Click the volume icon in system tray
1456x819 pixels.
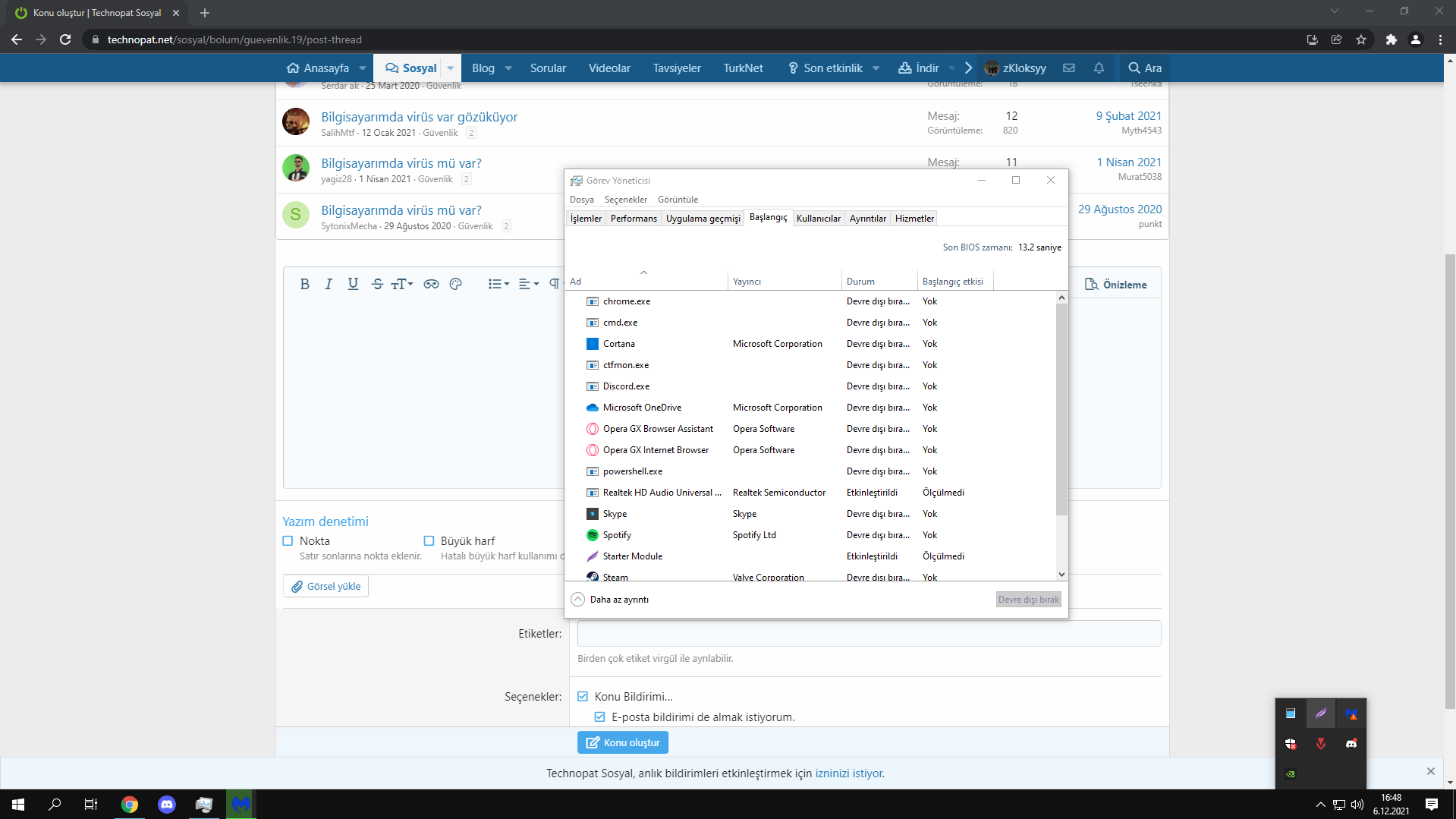(1357, 805)
